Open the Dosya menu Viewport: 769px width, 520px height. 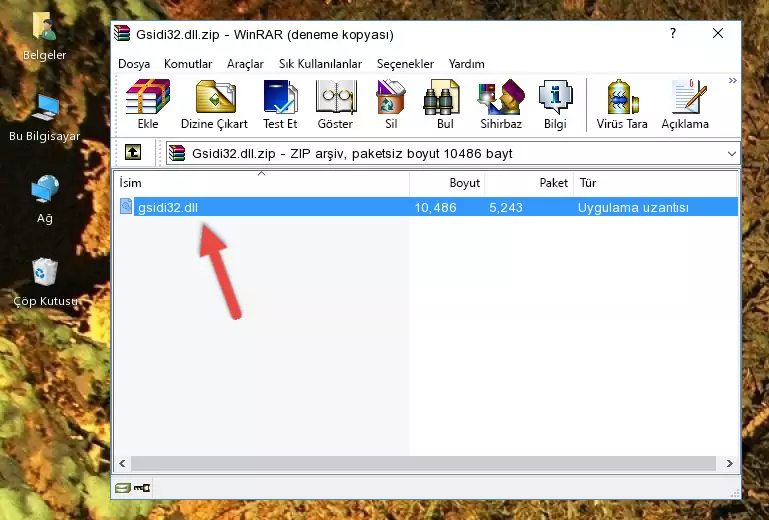134,64
